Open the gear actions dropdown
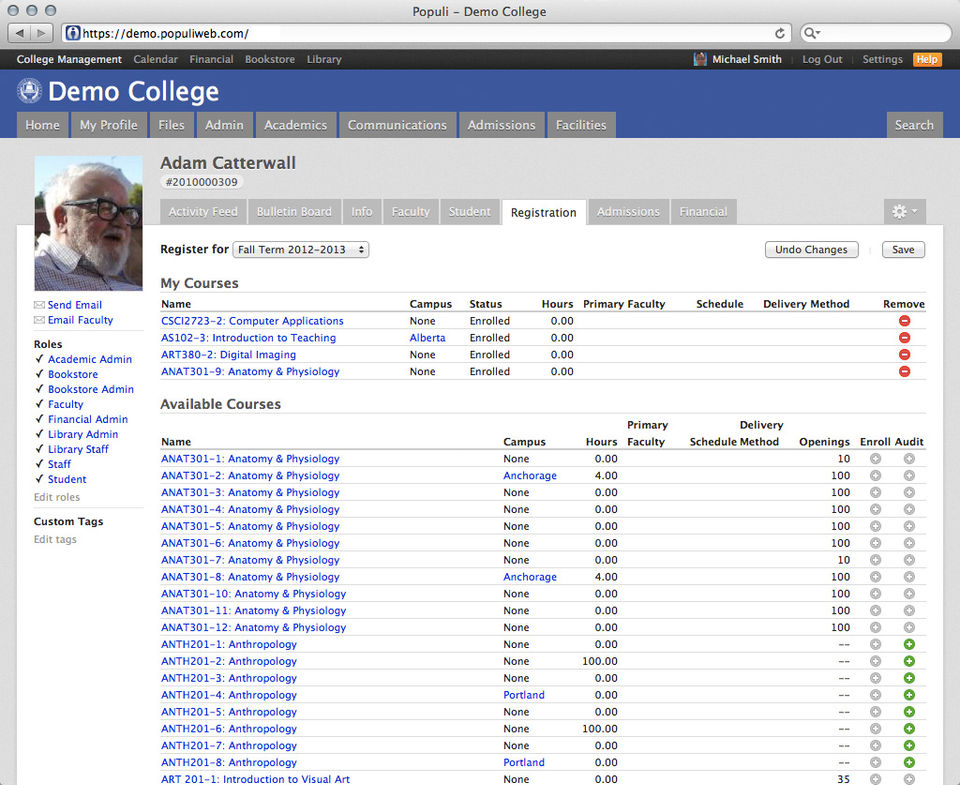 point(904,211)
